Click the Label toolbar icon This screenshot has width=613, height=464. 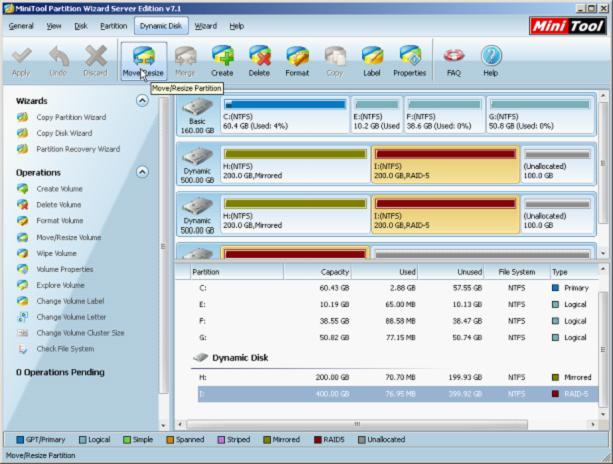coord(372,62)
